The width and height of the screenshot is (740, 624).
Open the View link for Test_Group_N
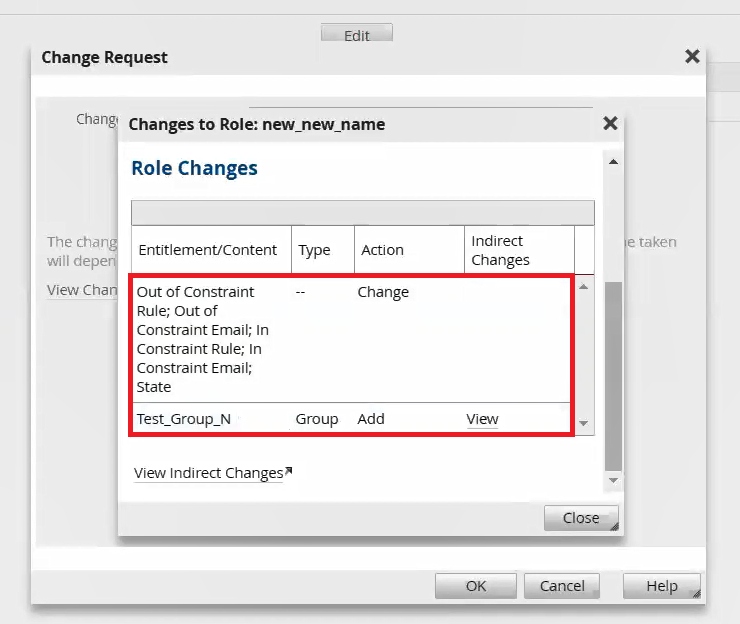point(482,419)
